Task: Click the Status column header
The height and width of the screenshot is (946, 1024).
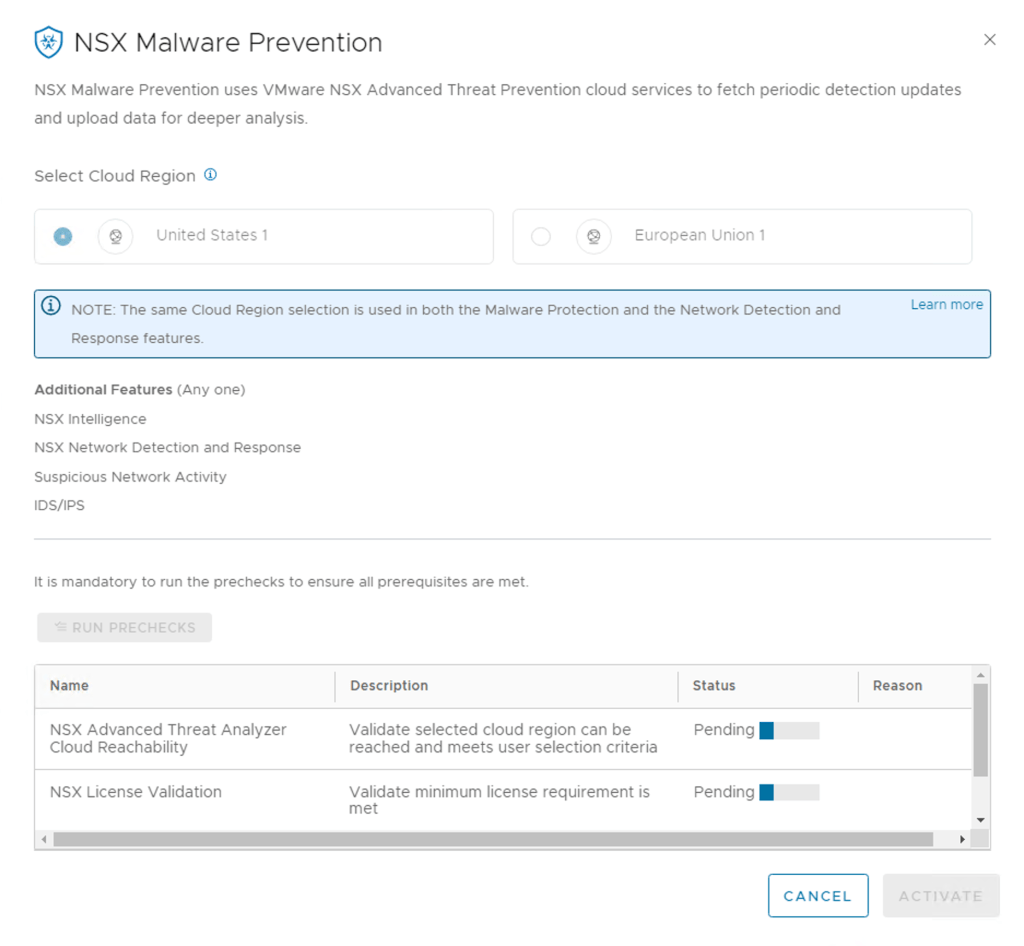Action: (714, 686)
